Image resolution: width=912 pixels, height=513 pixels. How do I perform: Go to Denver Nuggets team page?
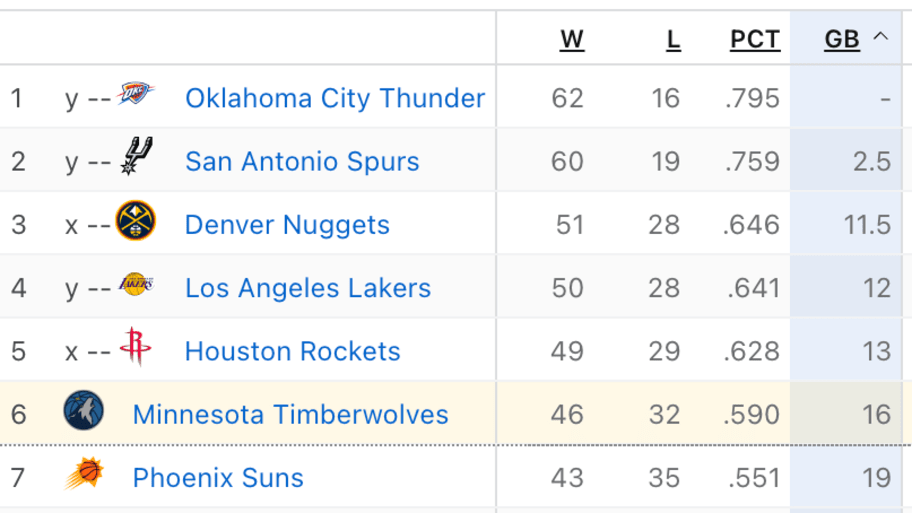[x=287, y=225]
